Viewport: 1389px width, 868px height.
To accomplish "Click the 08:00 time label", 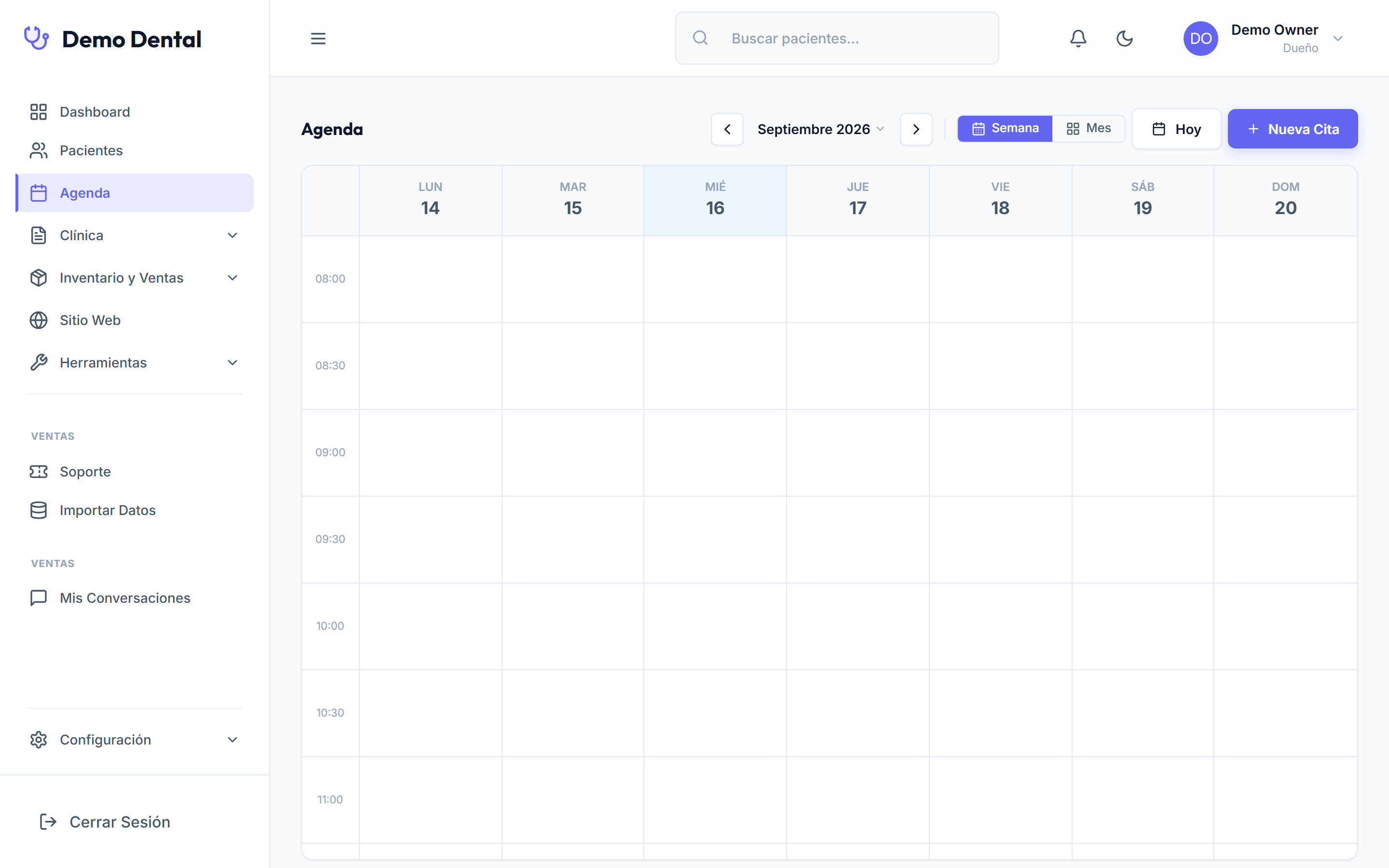I will pos(330,279).
